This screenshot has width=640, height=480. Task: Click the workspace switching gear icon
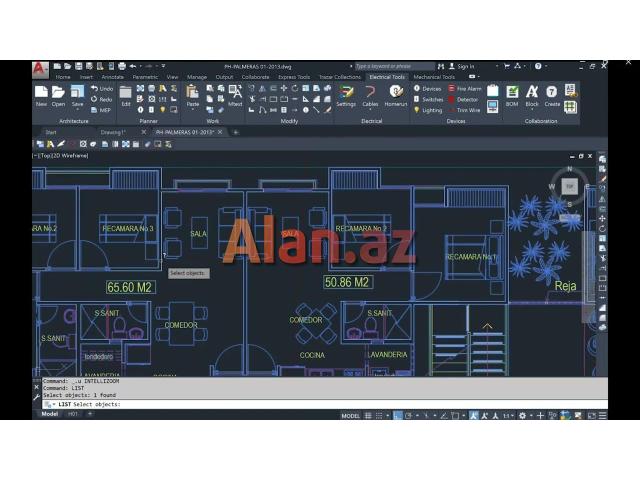pyautogui.click(x=522, y=416)
